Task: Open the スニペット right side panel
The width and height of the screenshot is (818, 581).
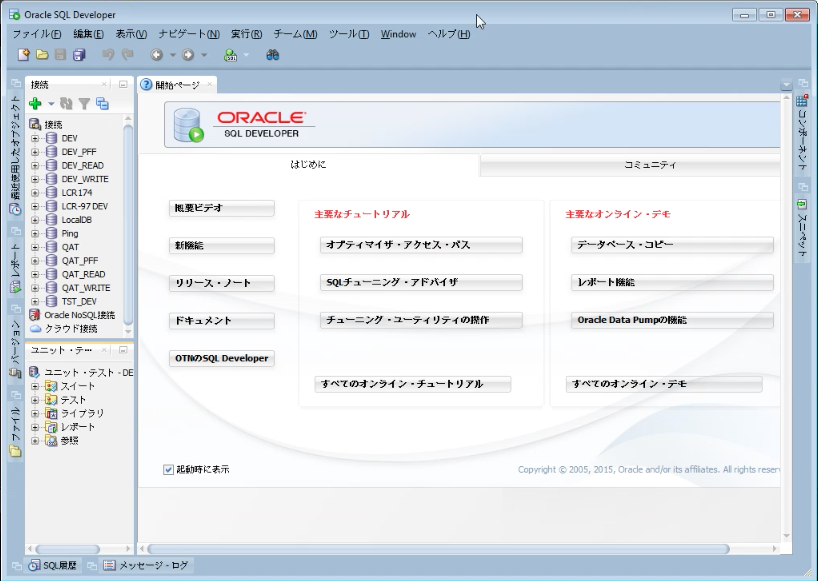Action: (x=802, y=228)
